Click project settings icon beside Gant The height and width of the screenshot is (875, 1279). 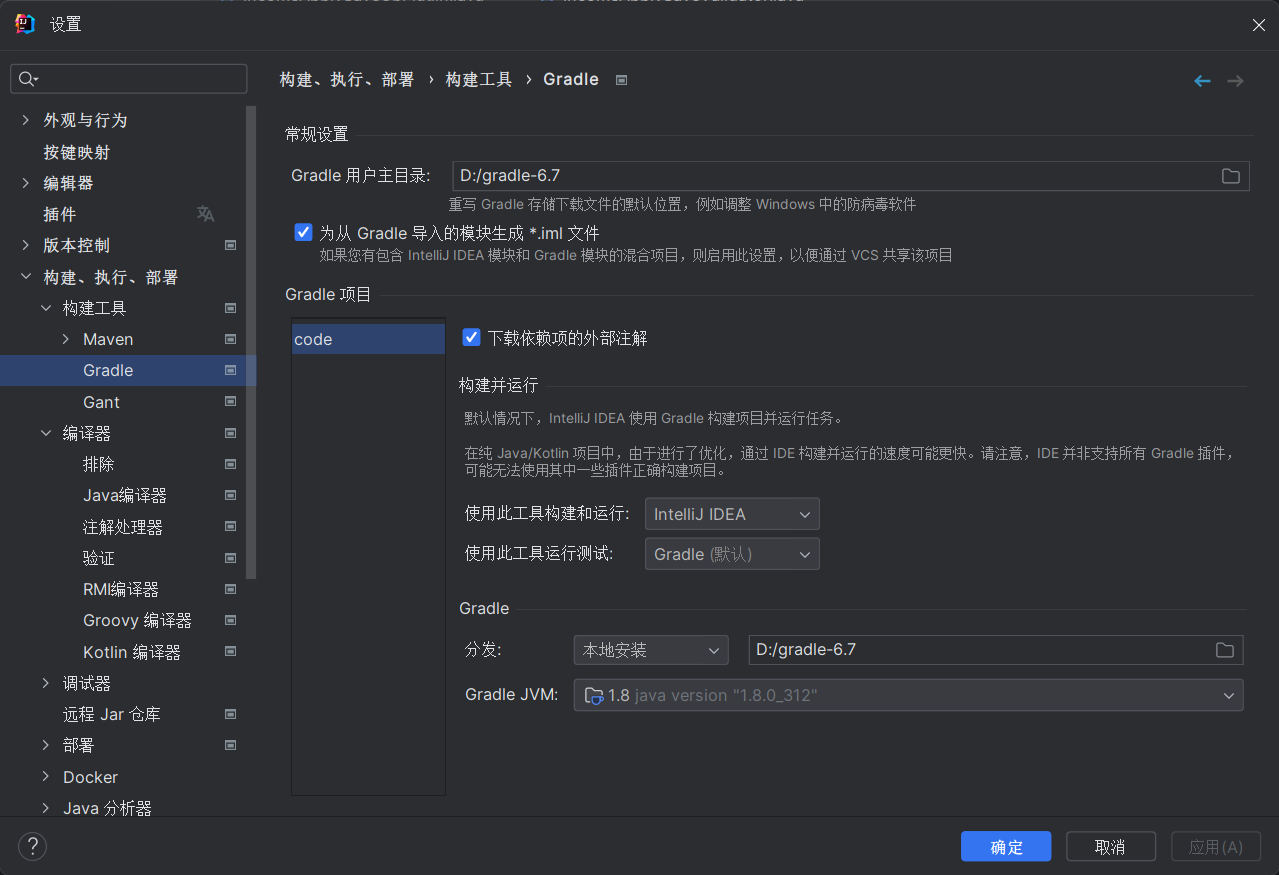click(x=230, y=402)
